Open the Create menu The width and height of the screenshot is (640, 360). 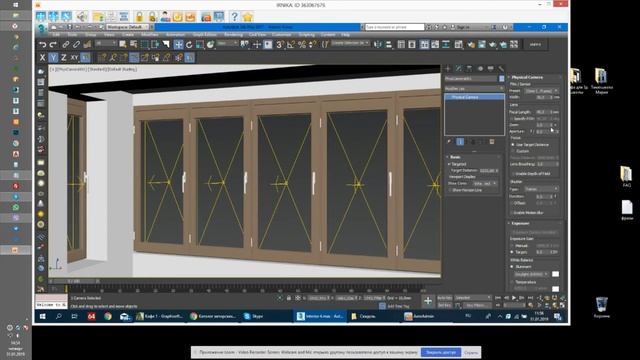click(128, 35)
